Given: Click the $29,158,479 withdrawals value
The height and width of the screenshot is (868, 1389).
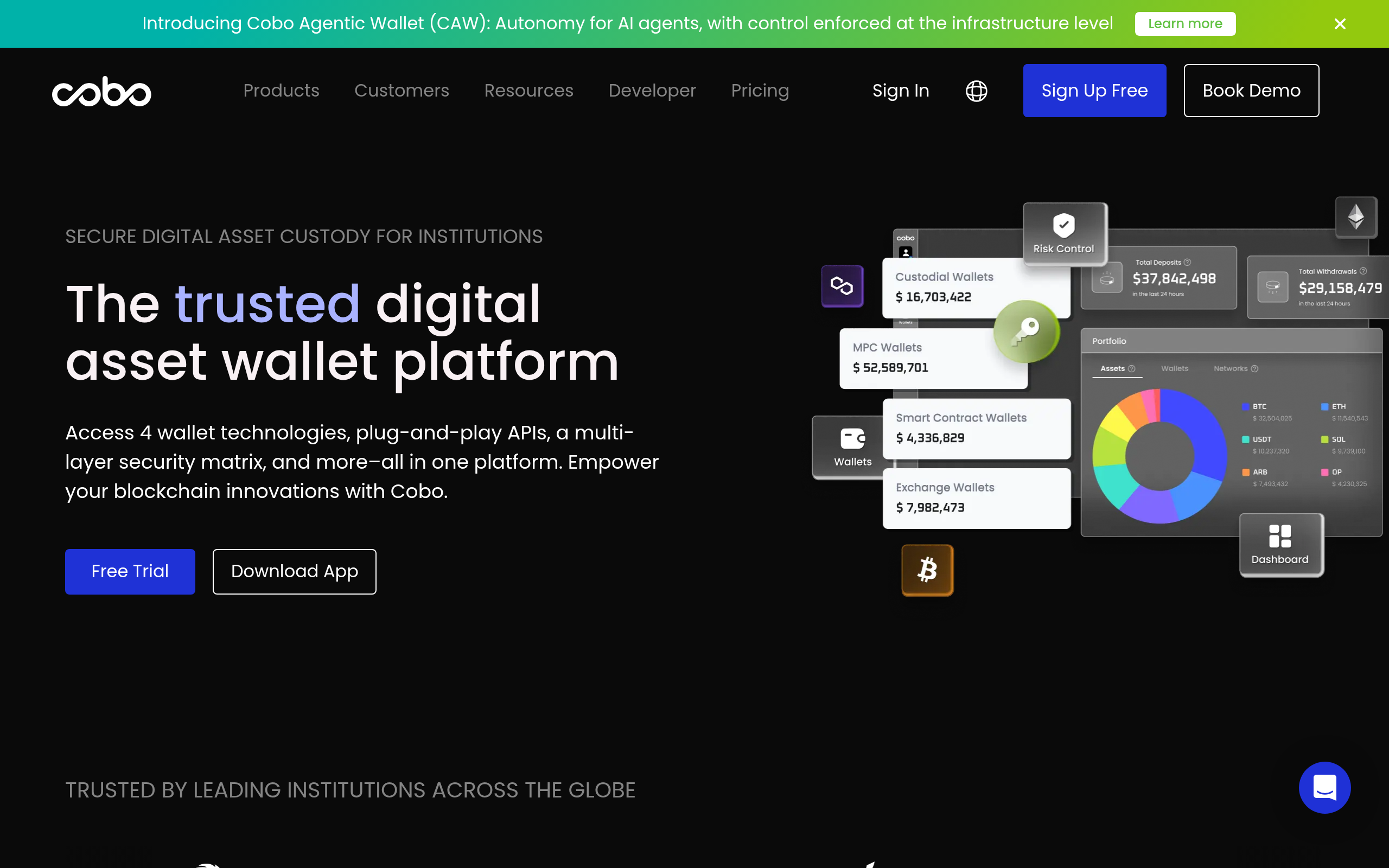Looking at the screenshot, I should click(1340, 288).
